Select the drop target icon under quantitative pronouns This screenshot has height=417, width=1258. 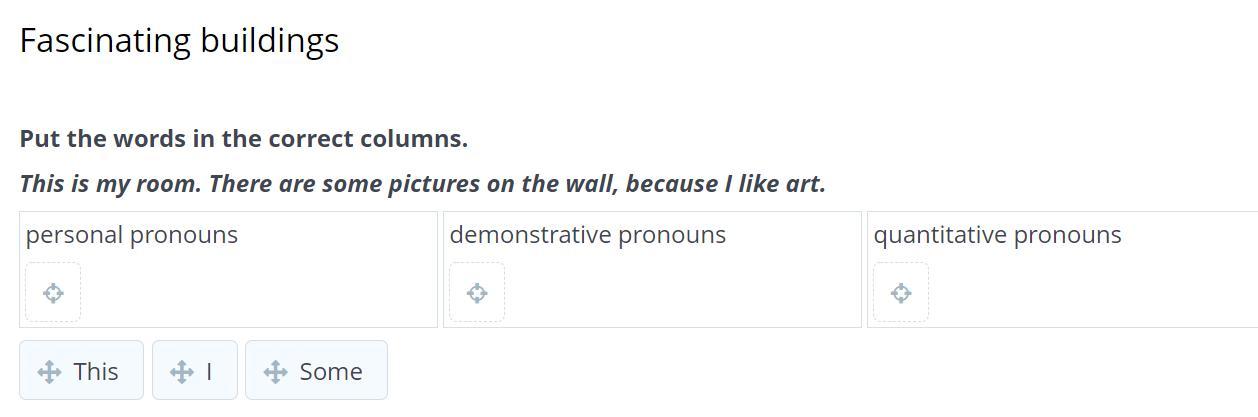[901, 293]
